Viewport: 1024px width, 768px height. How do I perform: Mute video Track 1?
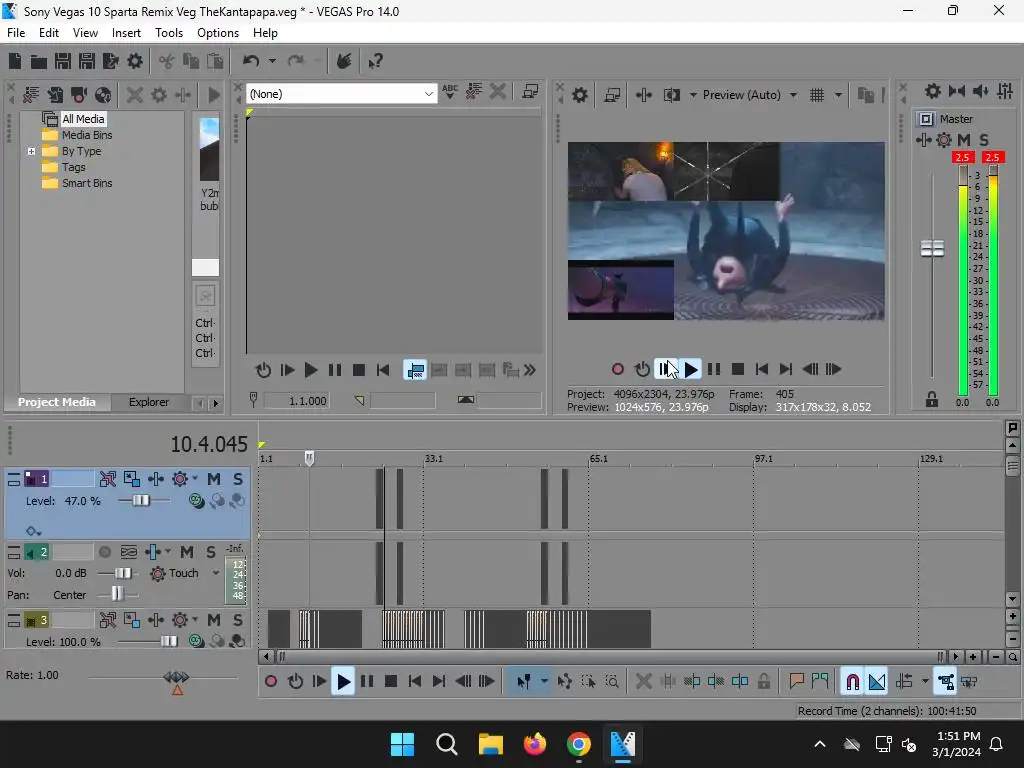pos(214,479)
